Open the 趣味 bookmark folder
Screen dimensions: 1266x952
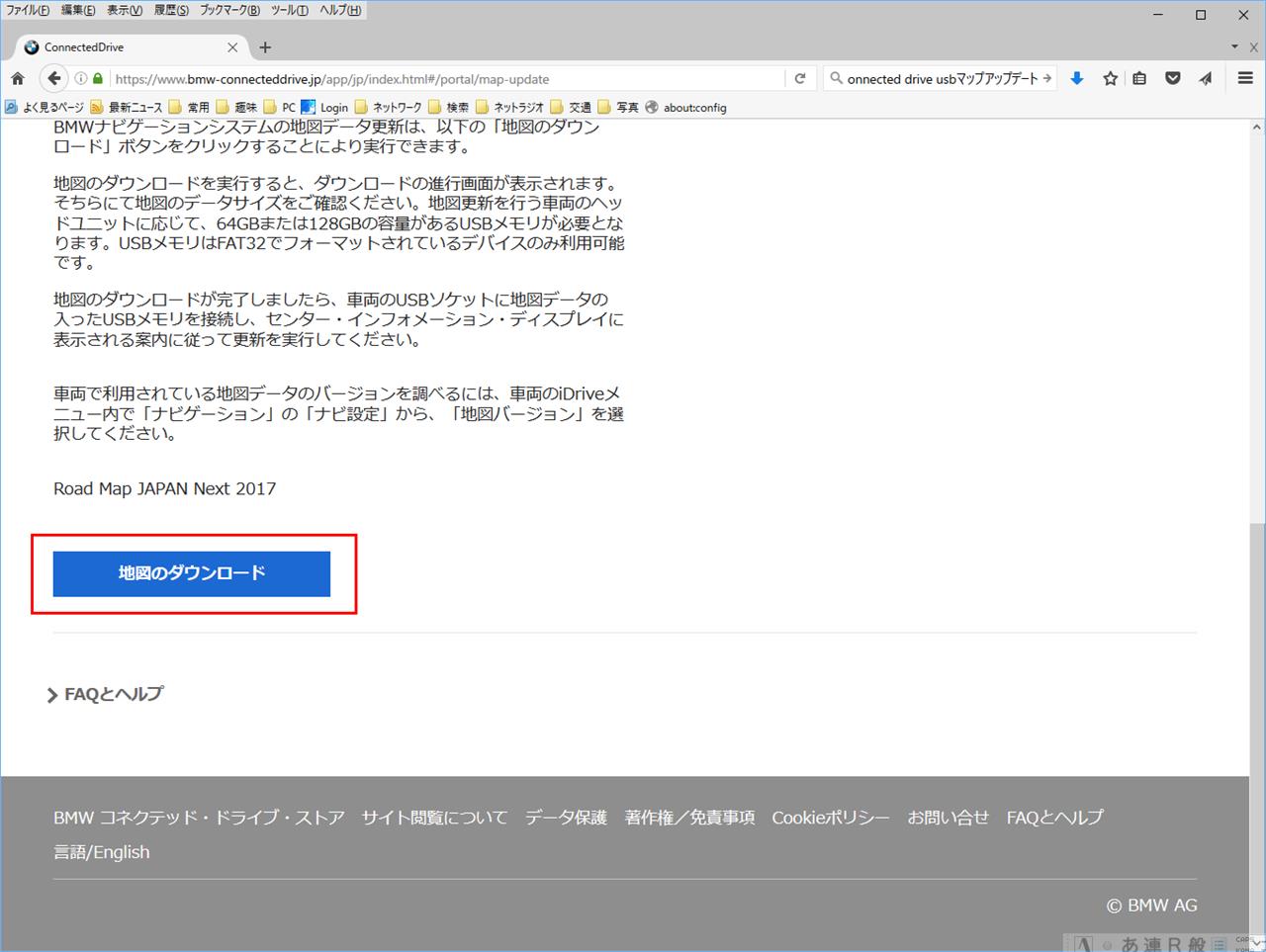(x=236, y=107)
